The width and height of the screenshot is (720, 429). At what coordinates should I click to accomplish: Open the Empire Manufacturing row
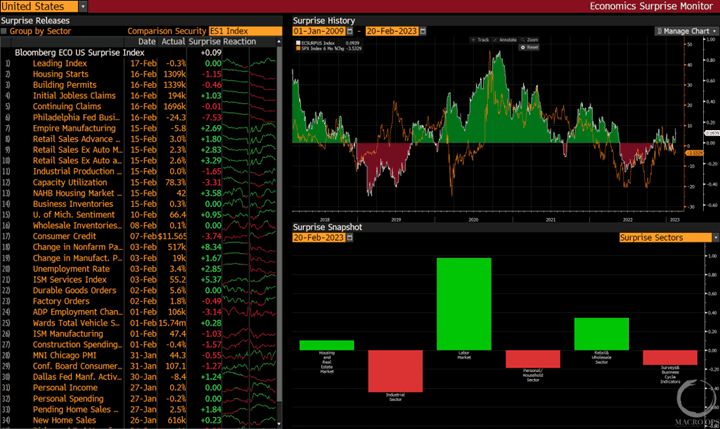point(139,128)
